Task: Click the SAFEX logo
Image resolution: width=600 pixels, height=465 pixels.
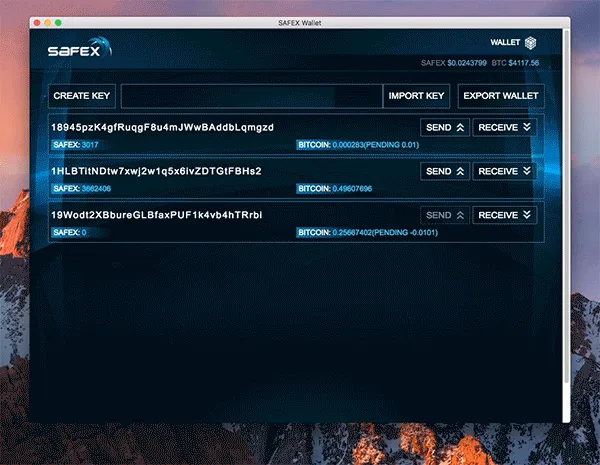Action: (80, 47)
